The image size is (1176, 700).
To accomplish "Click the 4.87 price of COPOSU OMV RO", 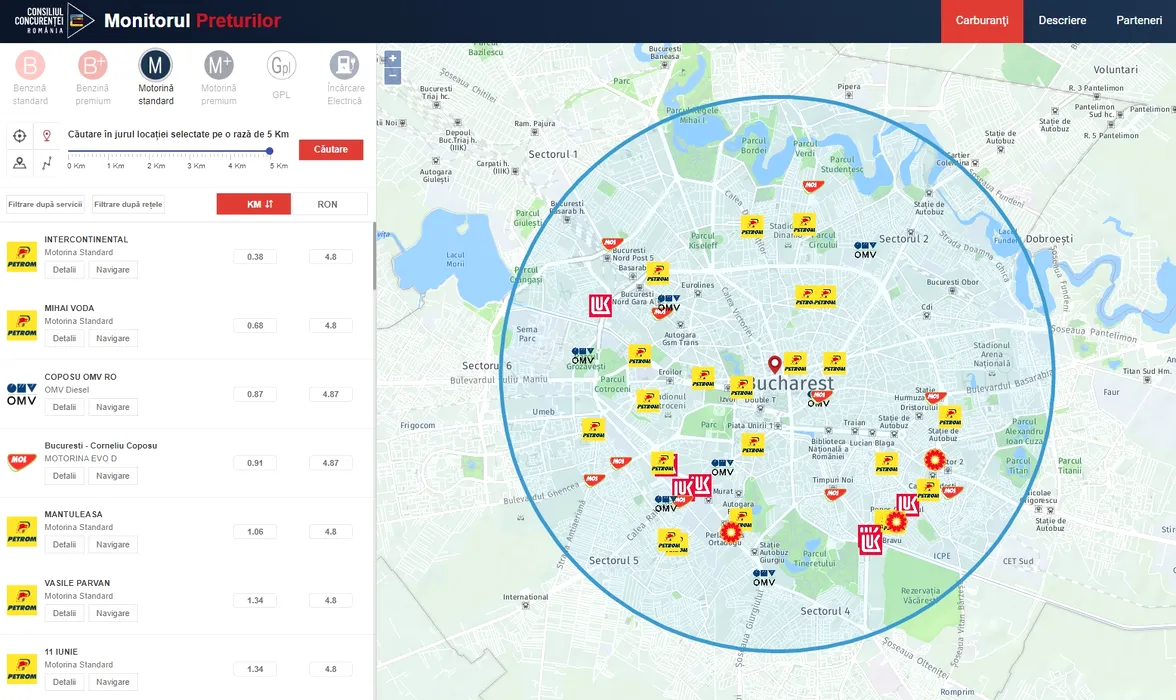I will pos(331,394).
